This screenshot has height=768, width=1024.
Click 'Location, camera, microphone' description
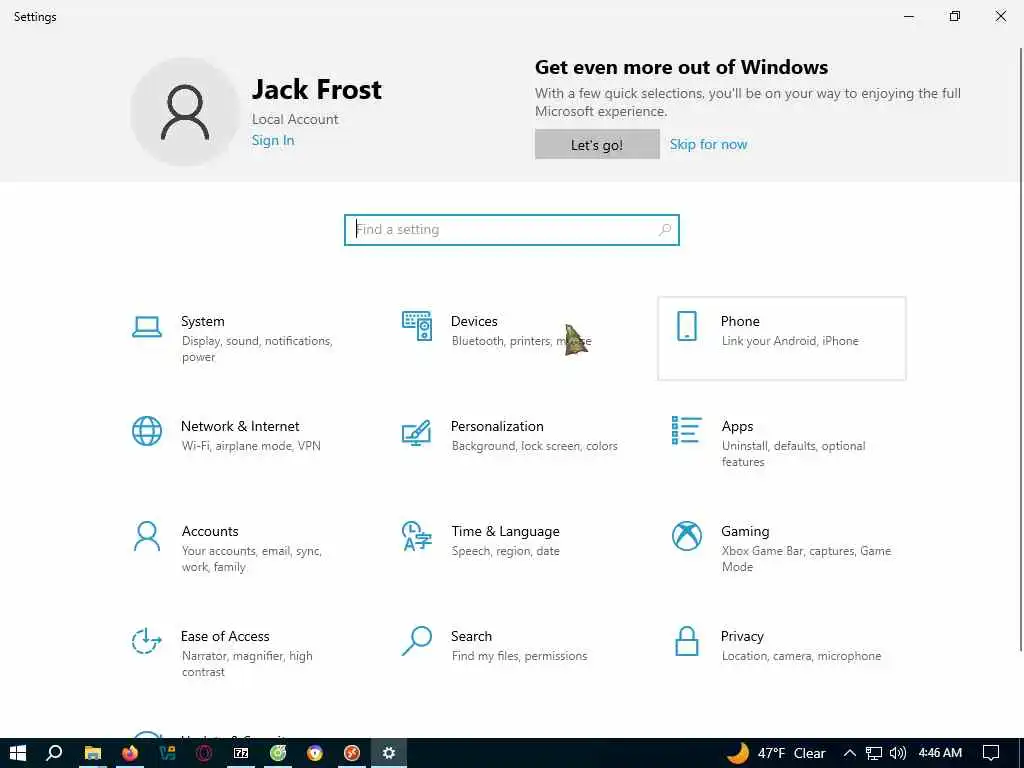(x=801, y=656)
